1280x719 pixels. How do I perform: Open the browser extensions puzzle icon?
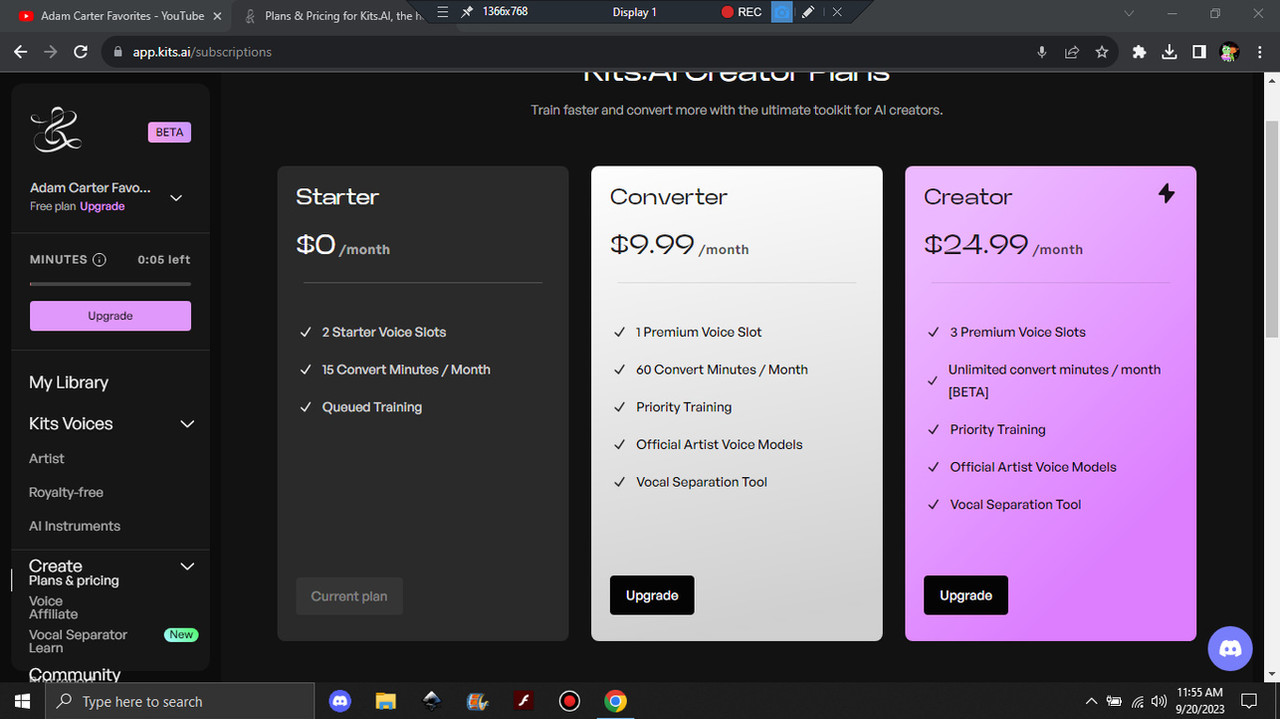coord(1139,52)
